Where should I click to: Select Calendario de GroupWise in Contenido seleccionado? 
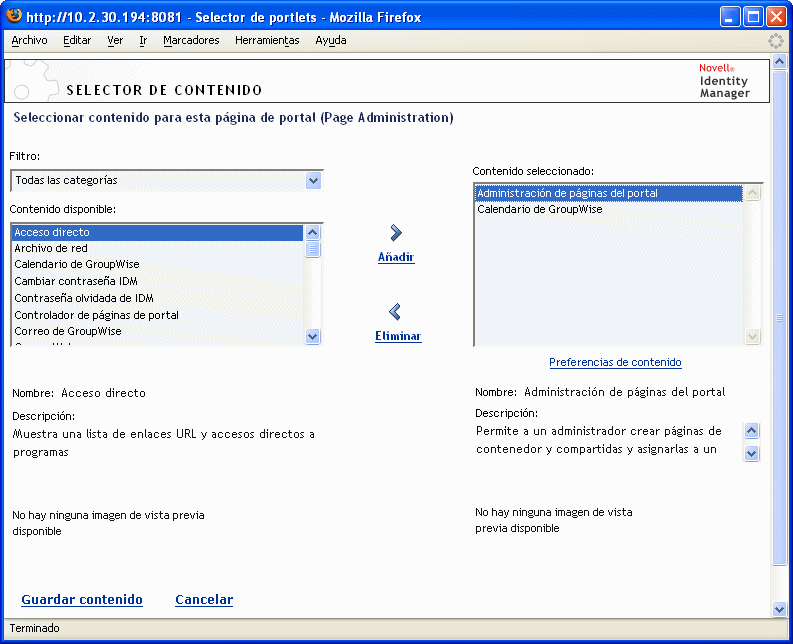point(608,209)
